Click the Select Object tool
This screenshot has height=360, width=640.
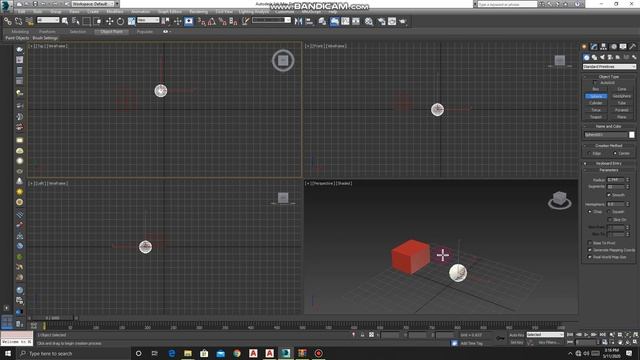pyautogui.click(x=65, y=21)
